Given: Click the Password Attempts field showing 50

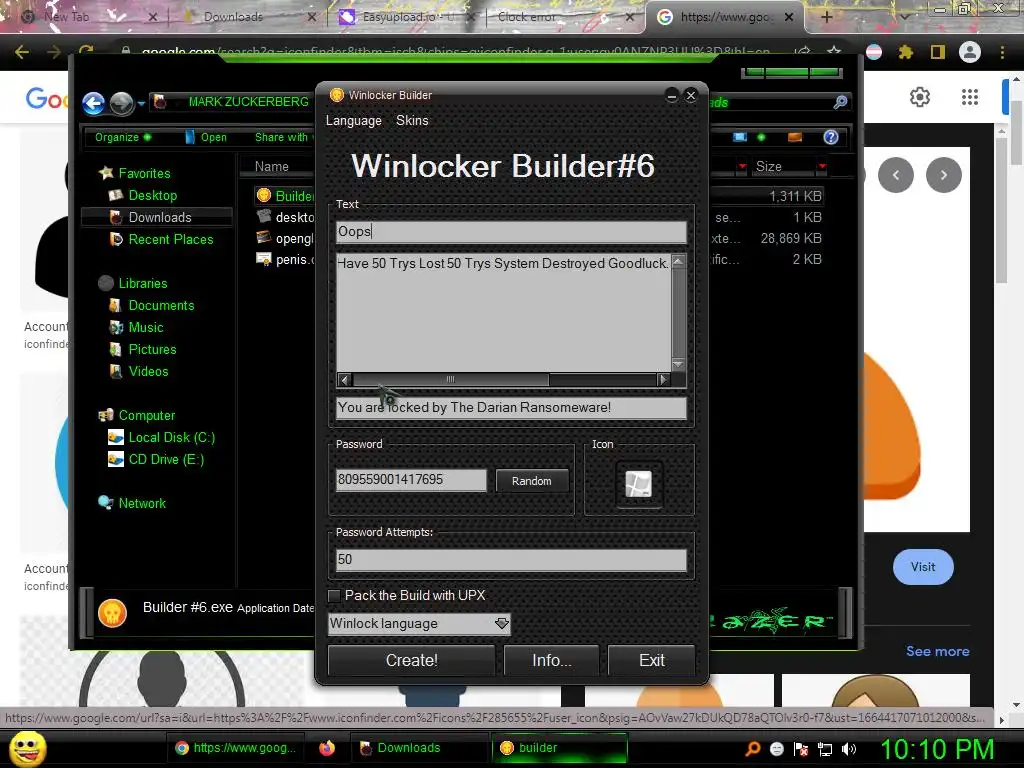Looking at the screenshot, I should tap(511, 560).
